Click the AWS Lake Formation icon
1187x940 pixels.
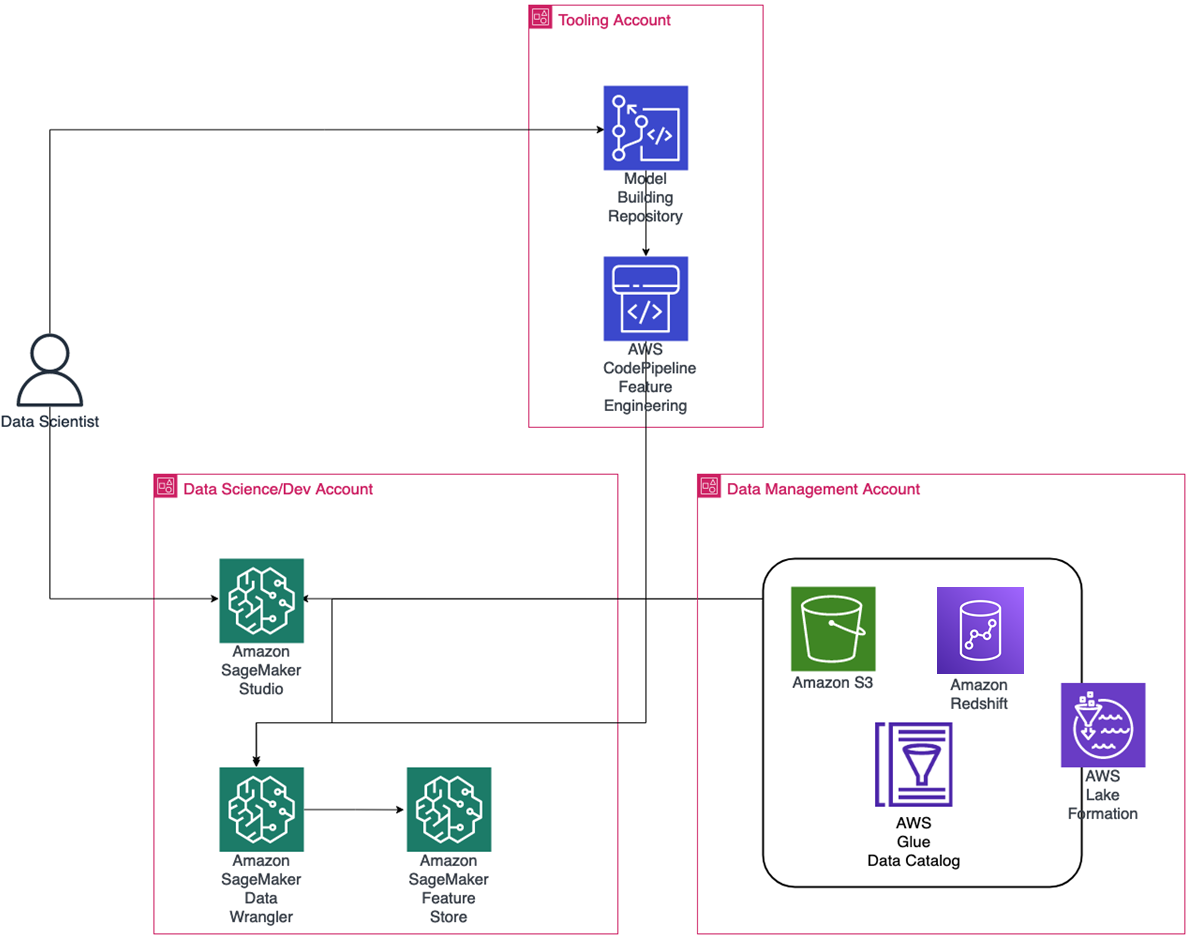(1103, 725)
